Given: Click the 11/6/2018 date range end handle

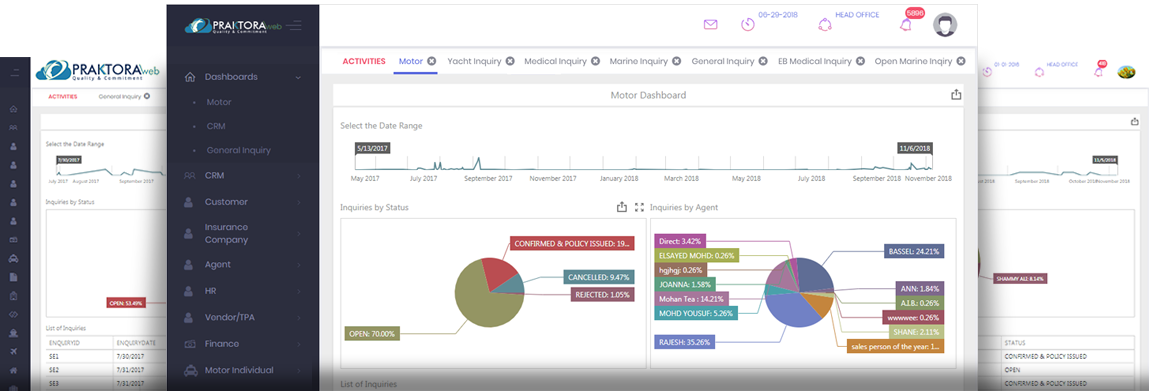Looking at the screenshot, I should [916, 148].
